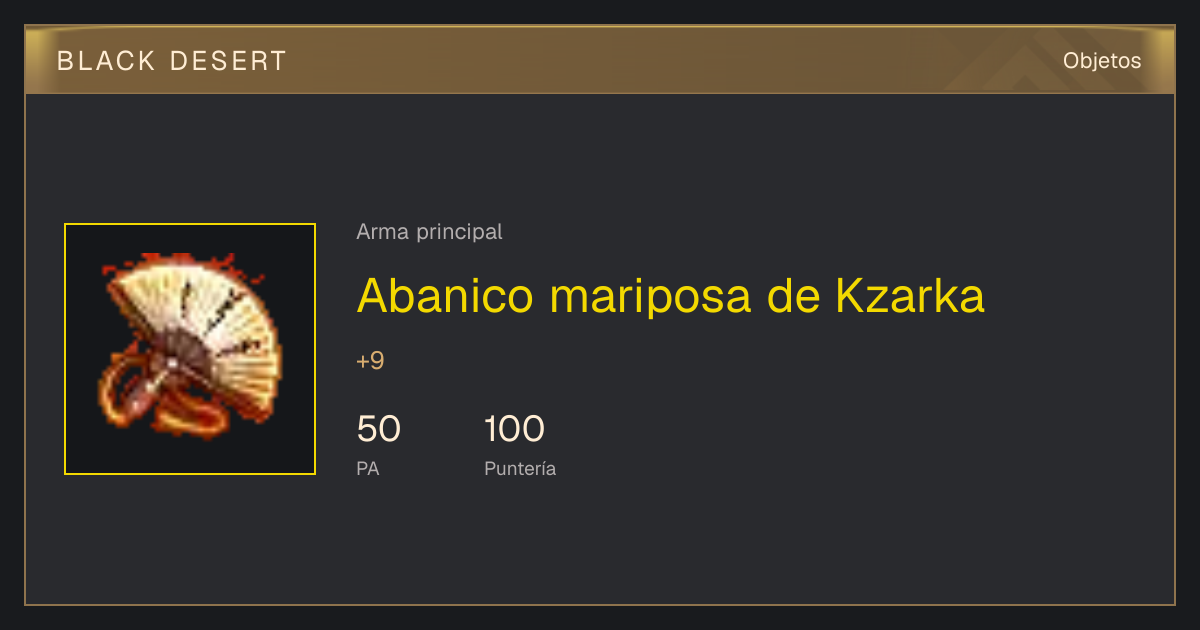Click the Kzarka butterfly fan item icon
The image size is (1200, 630).
point(190,349)
